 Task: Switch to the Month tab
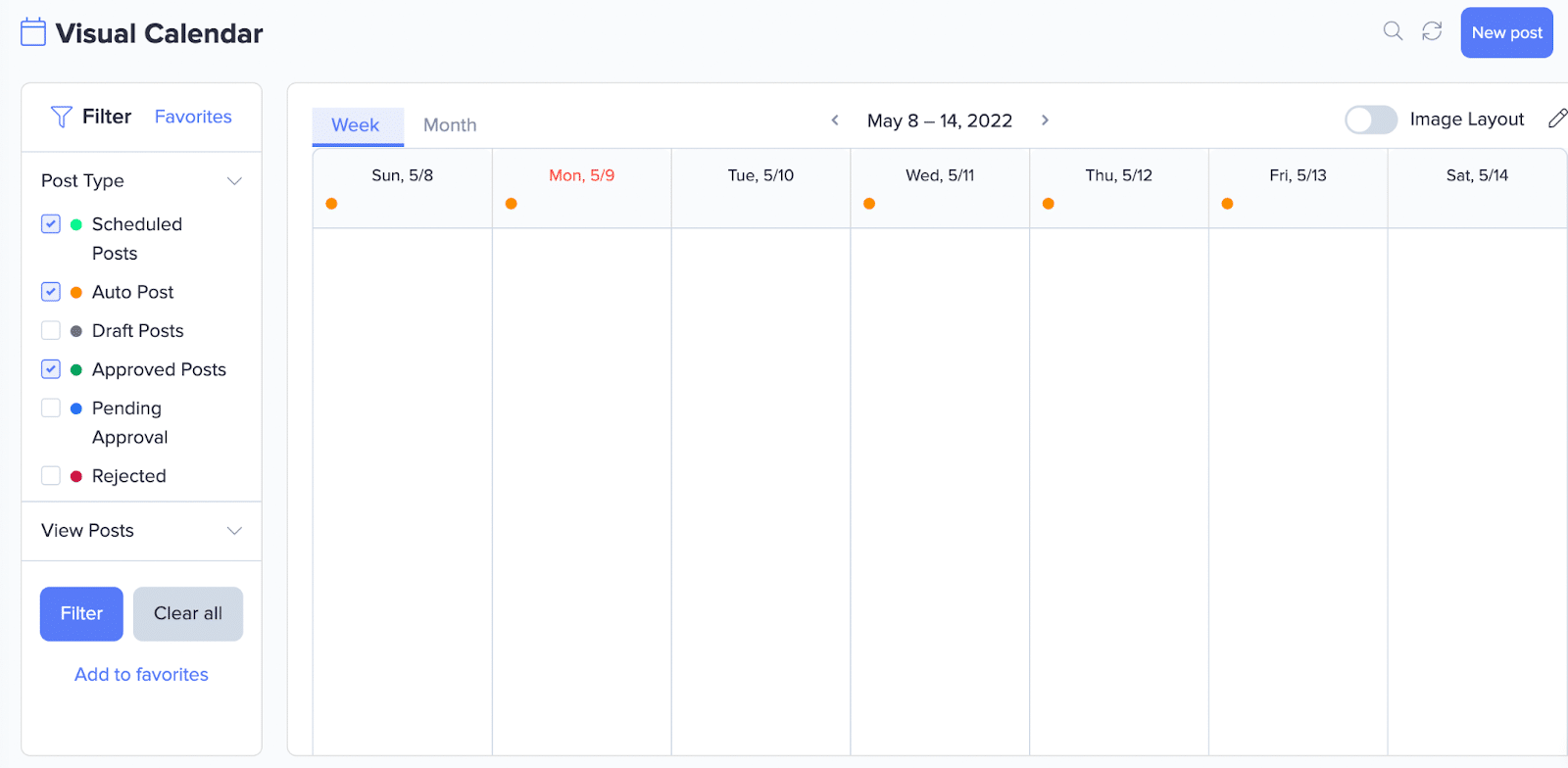click(x=450, y=125)
